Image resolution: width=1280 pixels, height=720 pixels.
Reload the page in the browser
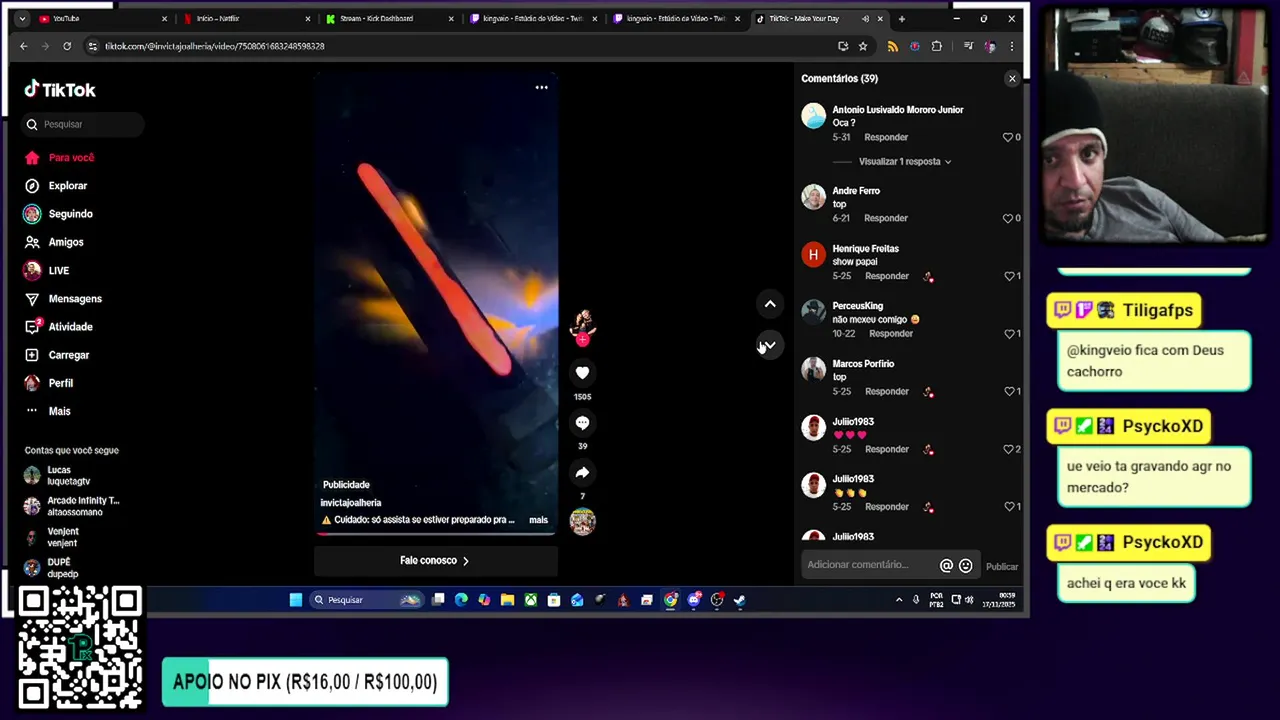click(67, 46)
